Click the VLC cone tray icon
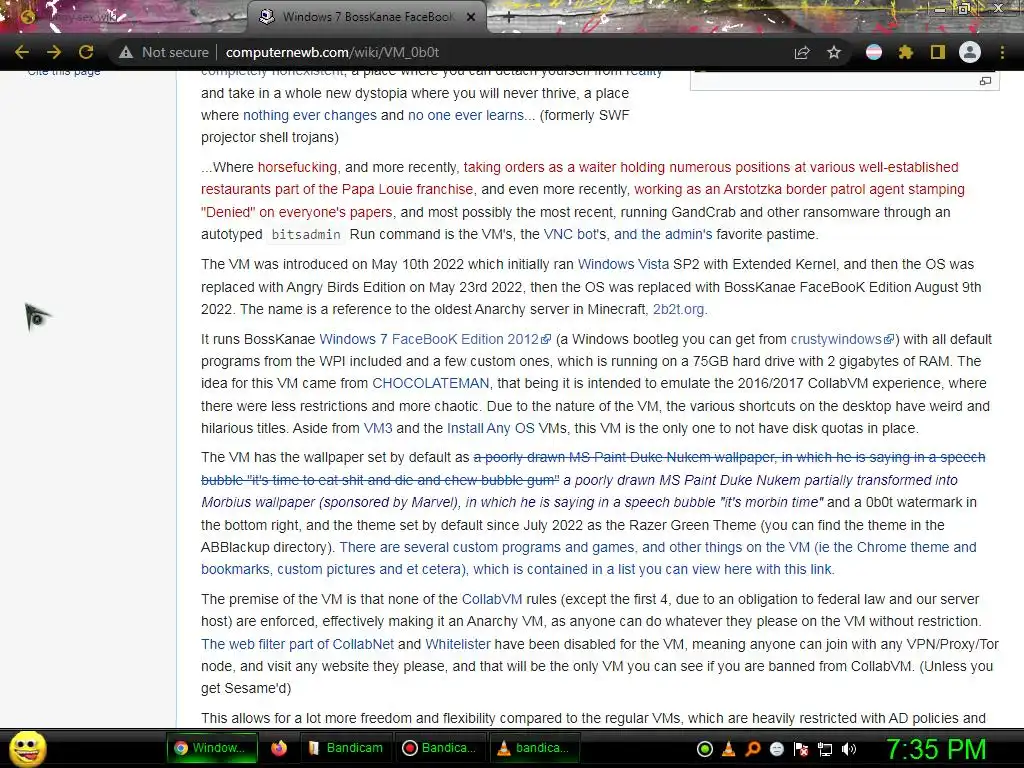Viewport: 1024px width, 768px height. tap(729, 750)
